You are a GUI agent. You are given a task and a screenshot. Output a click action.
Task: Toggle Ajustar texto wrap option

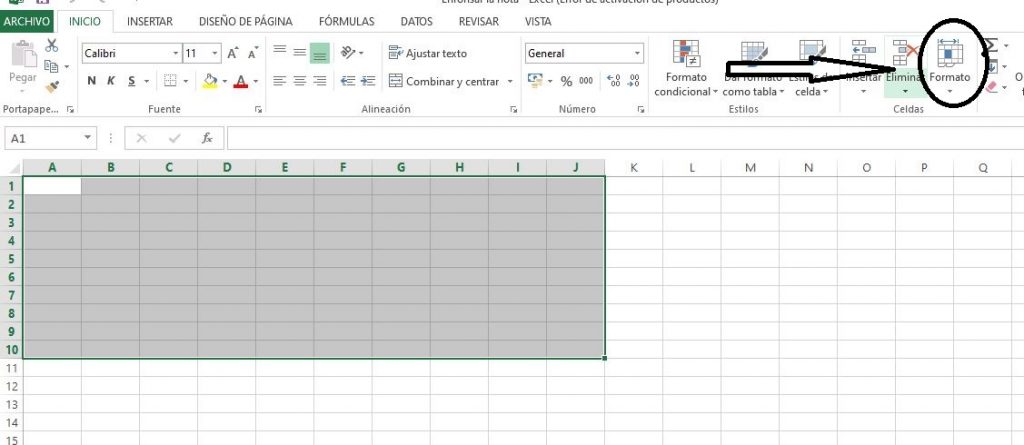[x=428, y=53]
